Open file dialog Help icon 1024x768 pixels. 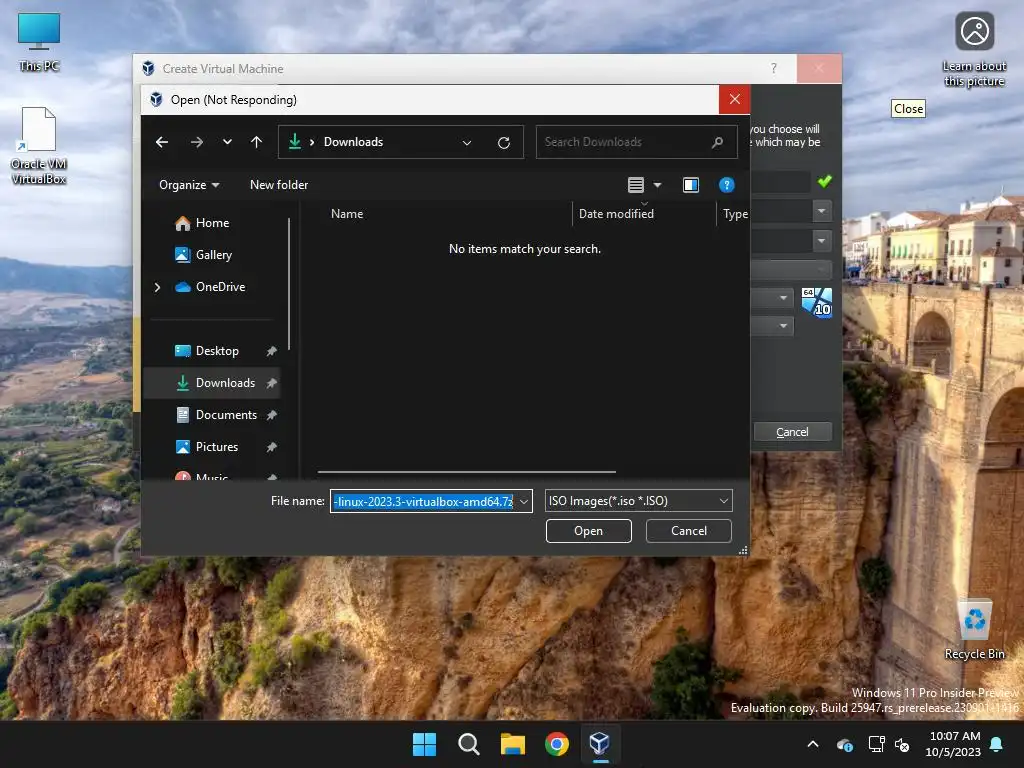tap(726, 185)
